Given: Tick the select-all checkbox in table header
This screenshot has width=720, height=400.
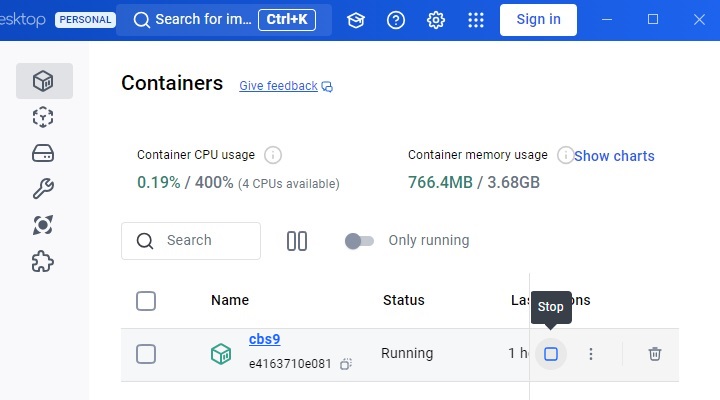Looking at the screenshot, I should [146, 301].
